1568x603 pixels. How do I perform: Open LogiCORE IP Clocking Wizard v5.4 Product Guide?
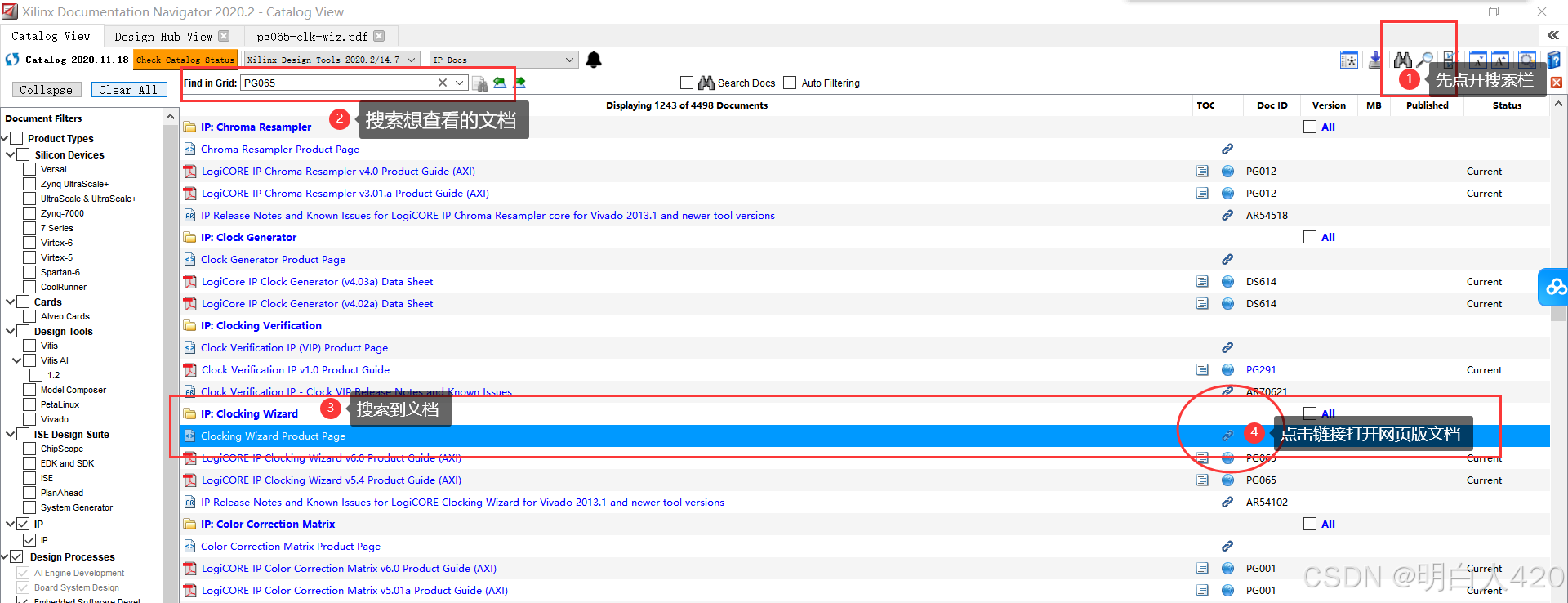click(332, 480)
